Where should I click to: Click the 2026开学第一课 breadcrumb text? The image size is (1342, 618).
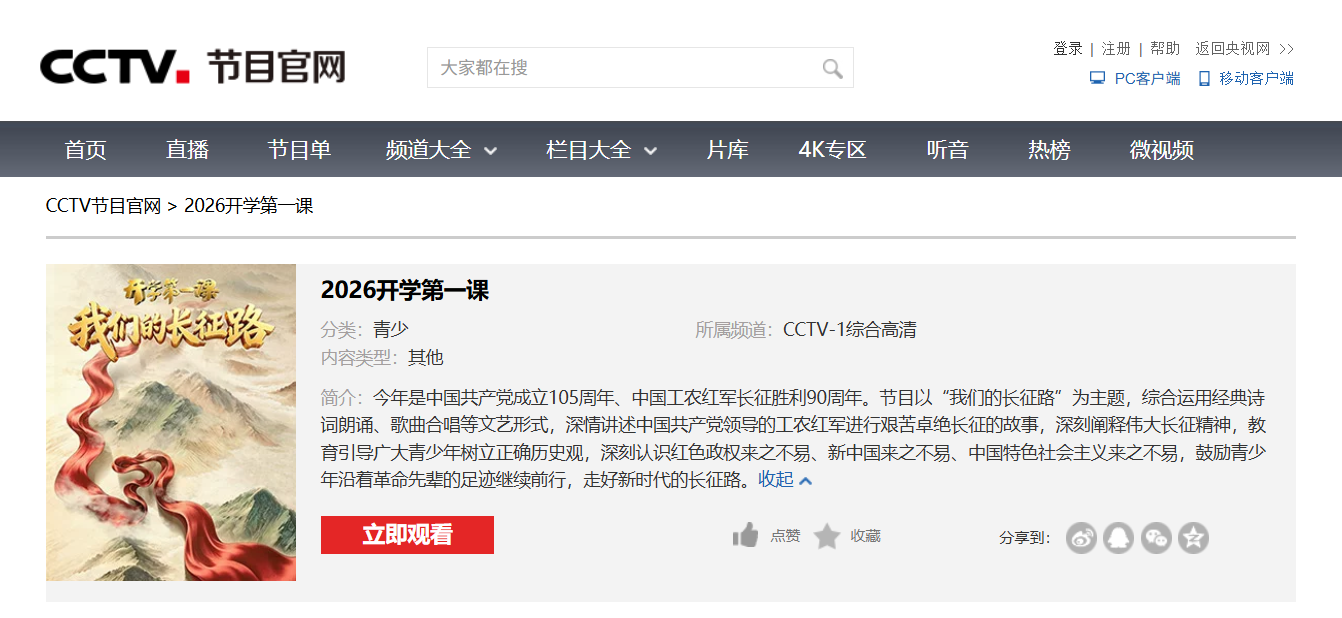pyautogui.click(x=249, y=206)
